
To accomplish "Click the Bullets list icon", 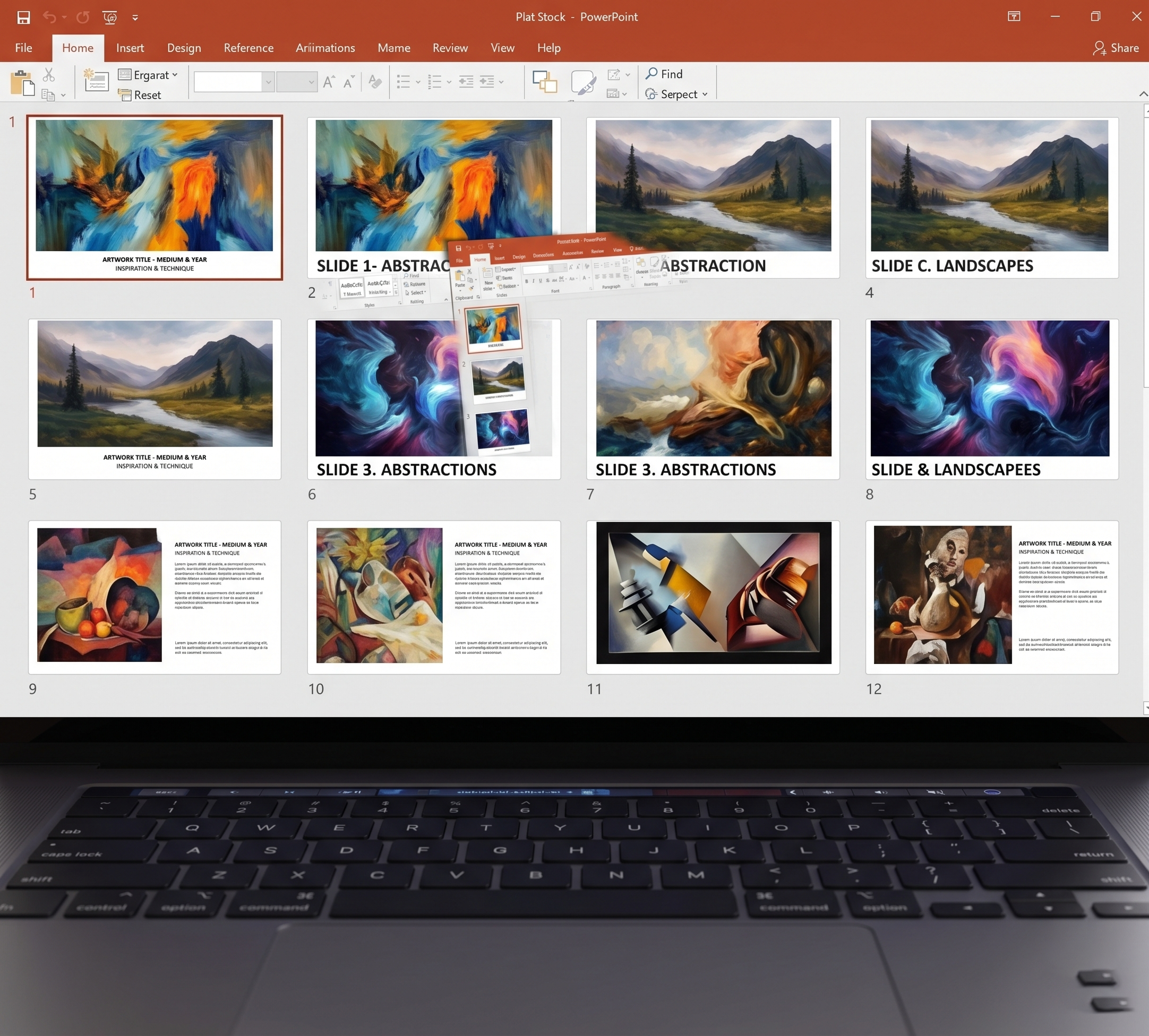I will point(404,82).
